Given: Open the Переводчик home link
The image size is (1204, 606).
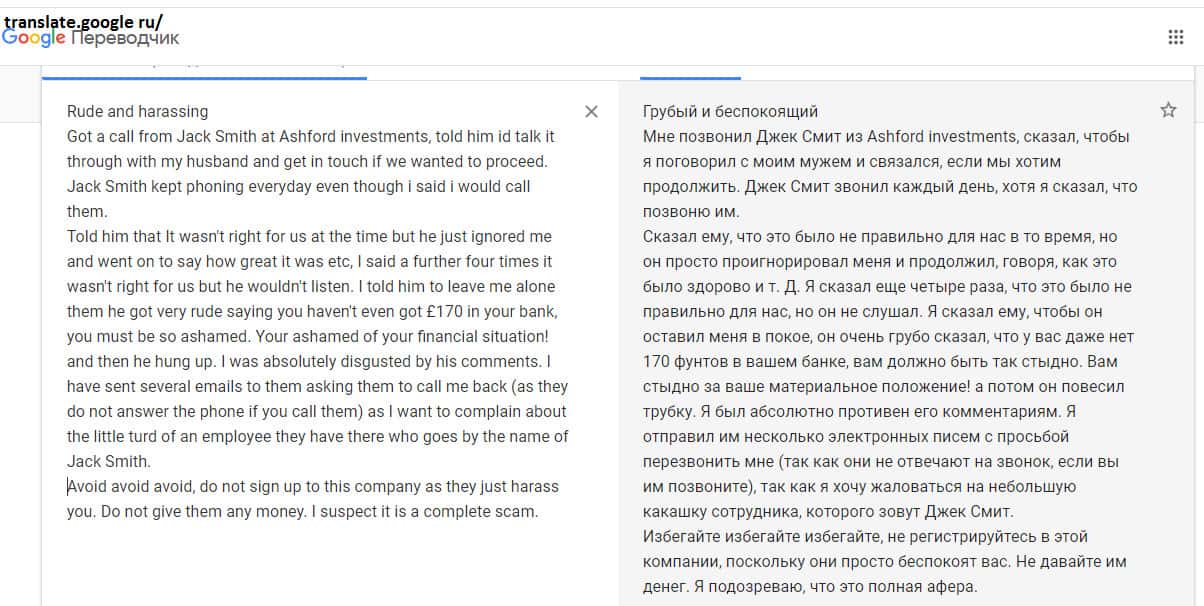Looking at the screenshot, I should tap(126, 39).
